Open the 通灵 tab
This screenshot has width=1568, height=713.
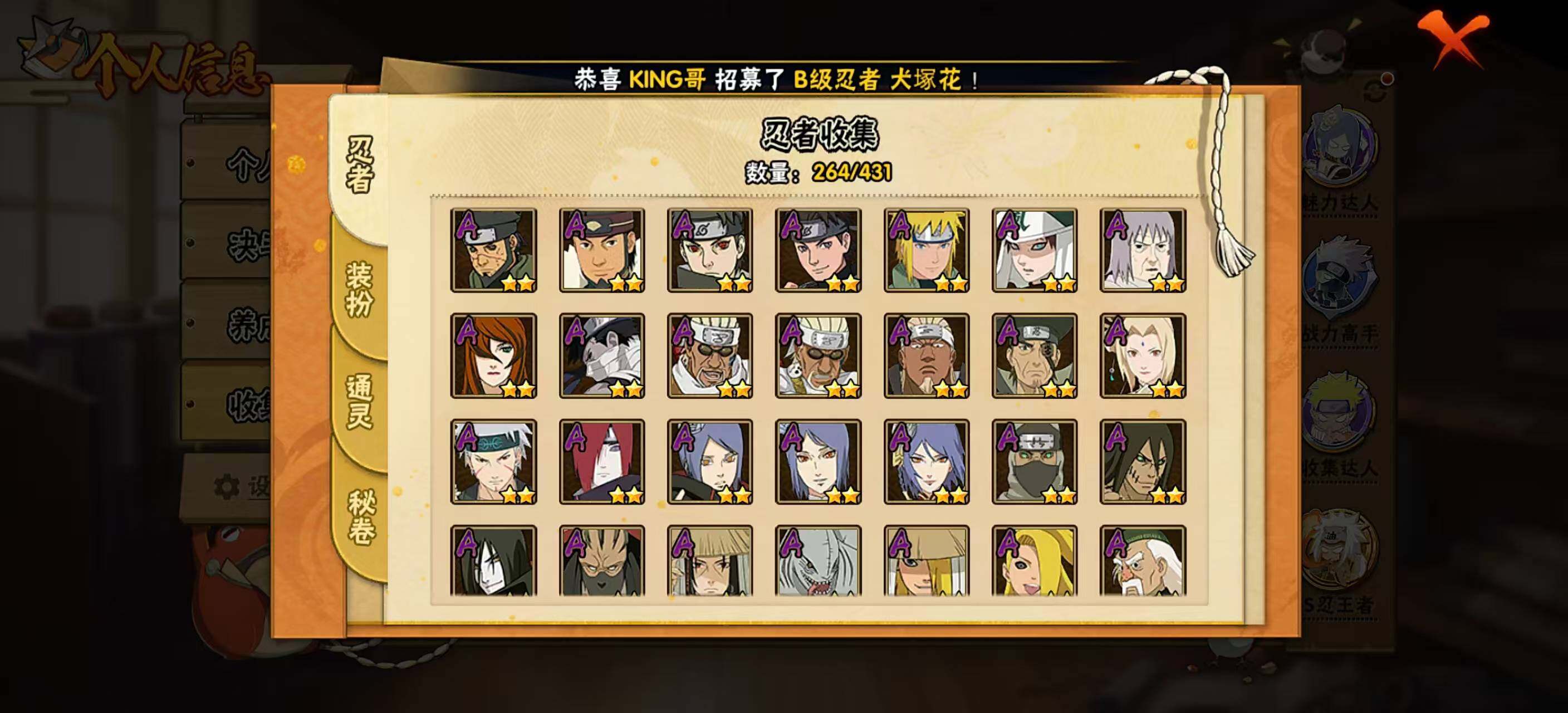(x=359, y=402)
